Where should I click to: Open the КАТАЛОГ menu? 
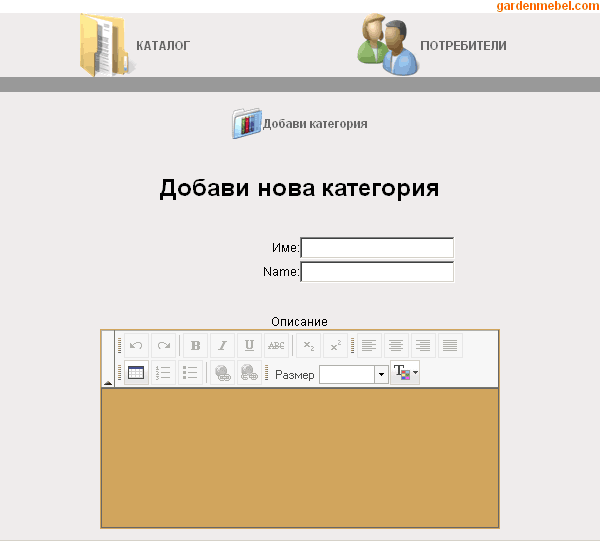(163, 46)
